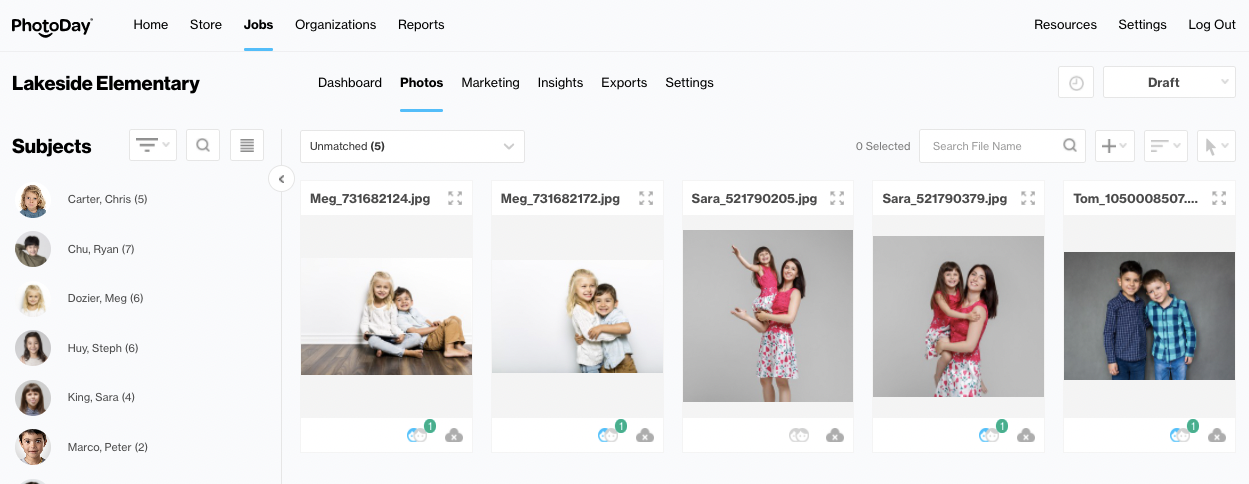Switch to the Photos tab

point(421,83)
